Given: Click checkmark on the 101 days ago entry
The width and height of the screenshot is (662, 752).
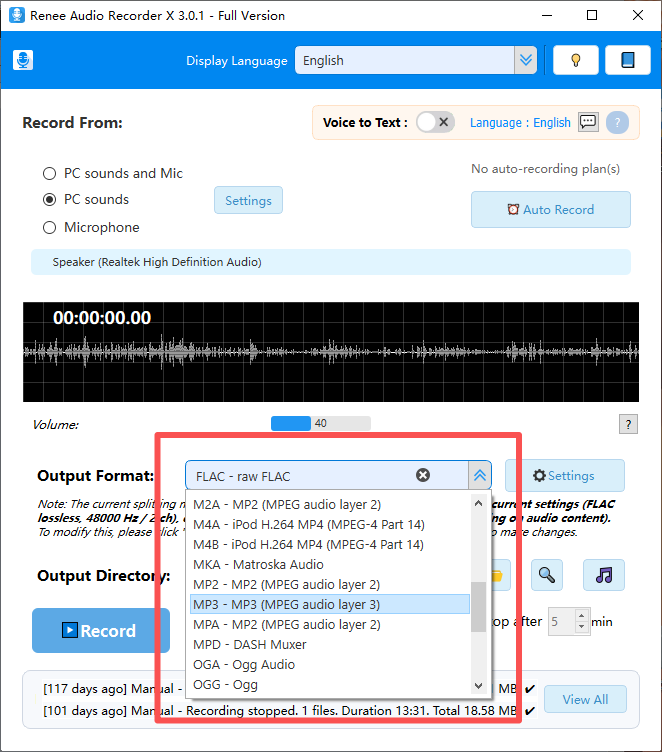Looking at the screenshot, I should point(530,711).
